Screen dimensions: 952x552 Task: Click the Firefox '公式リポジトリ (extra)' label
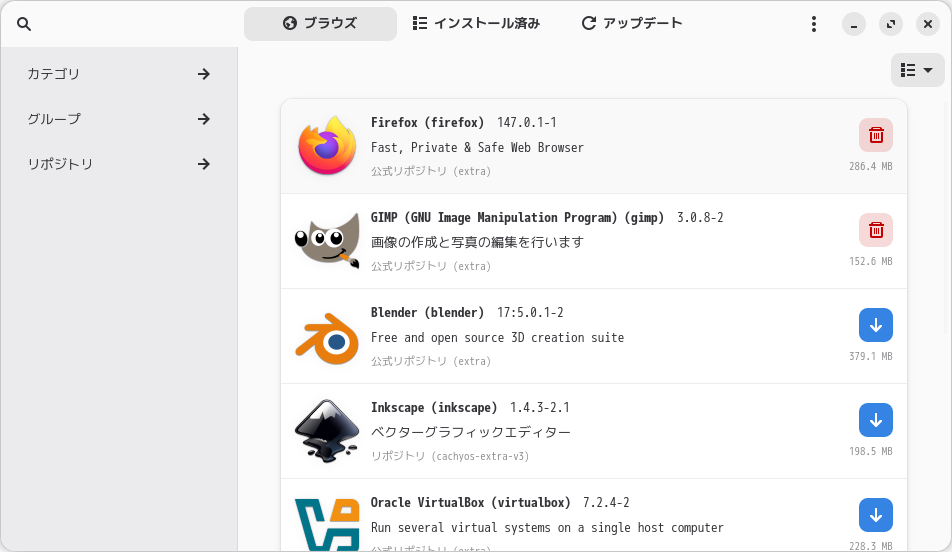coord(431,171)
